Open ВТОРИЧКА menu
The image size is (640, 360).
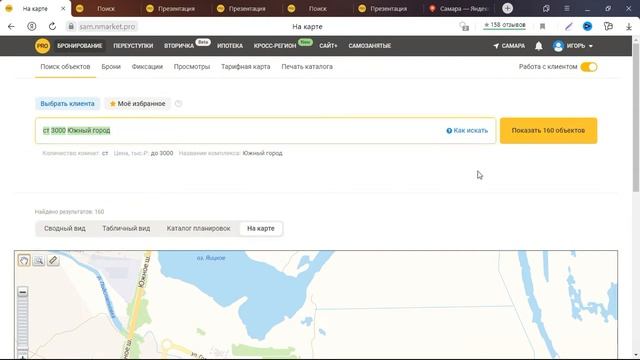click(x=179, y=46)
